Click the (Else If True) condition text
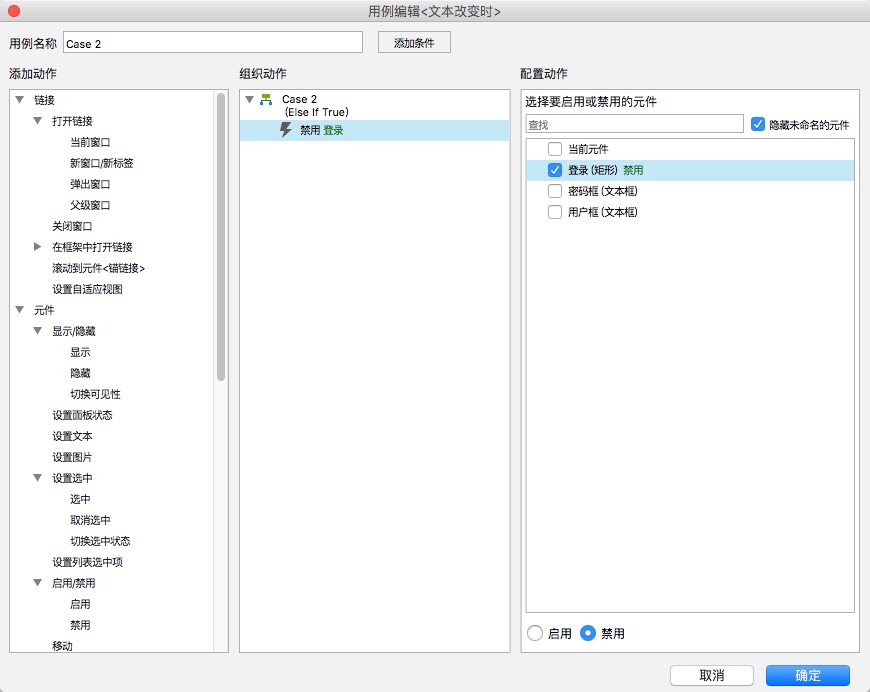Image resolution: width=870 pixels, height=692 pixels. tap(317, 112)
